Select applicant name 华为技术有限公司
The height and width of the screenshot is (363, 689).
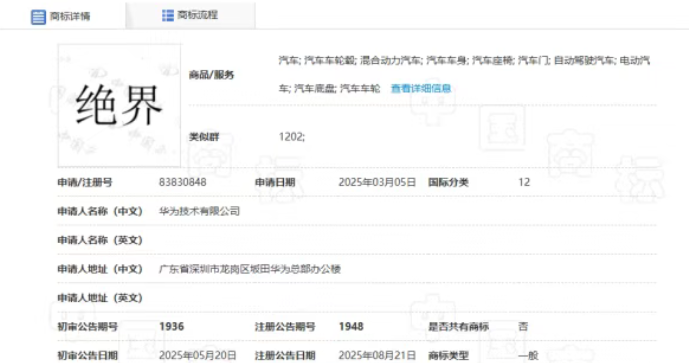point(199,211)
